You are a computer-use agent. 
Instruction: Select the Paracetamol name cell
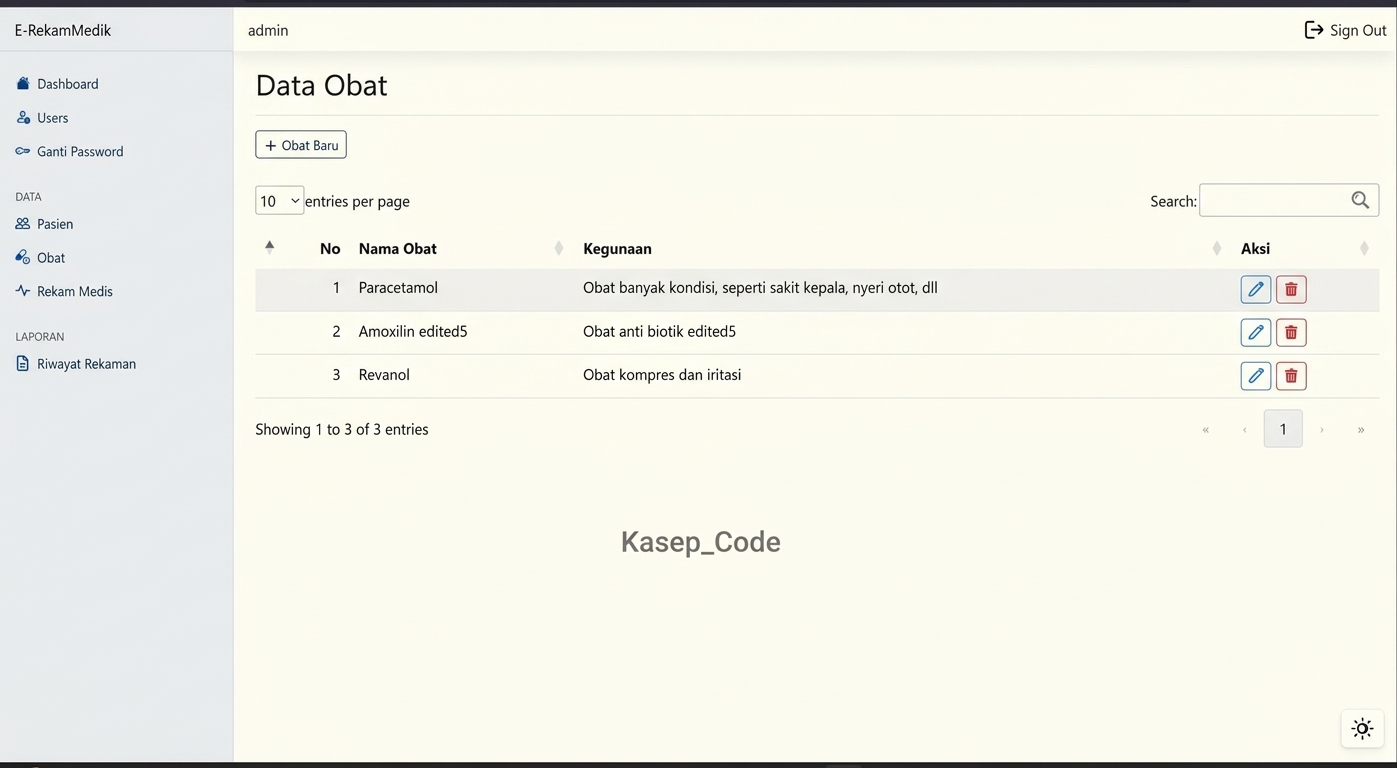(398, 288)
